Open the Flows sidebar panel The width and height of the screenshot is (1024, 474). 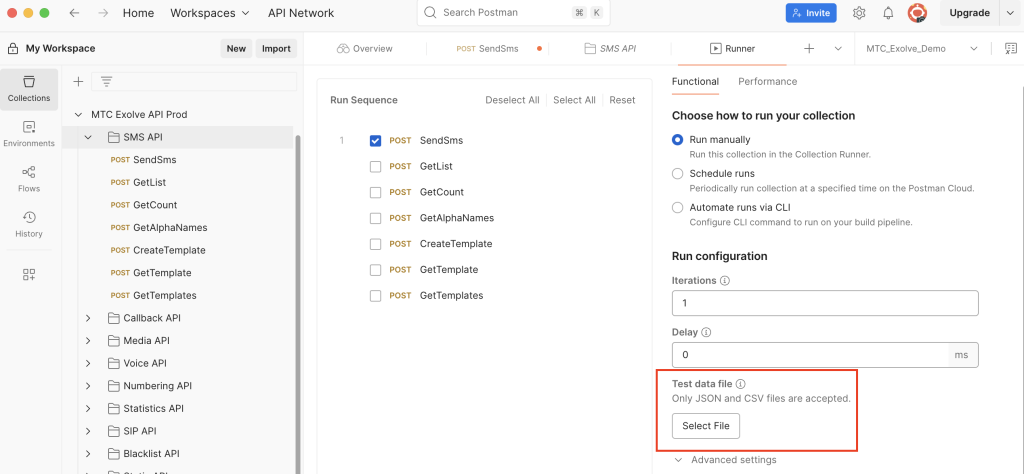[29, 180]
